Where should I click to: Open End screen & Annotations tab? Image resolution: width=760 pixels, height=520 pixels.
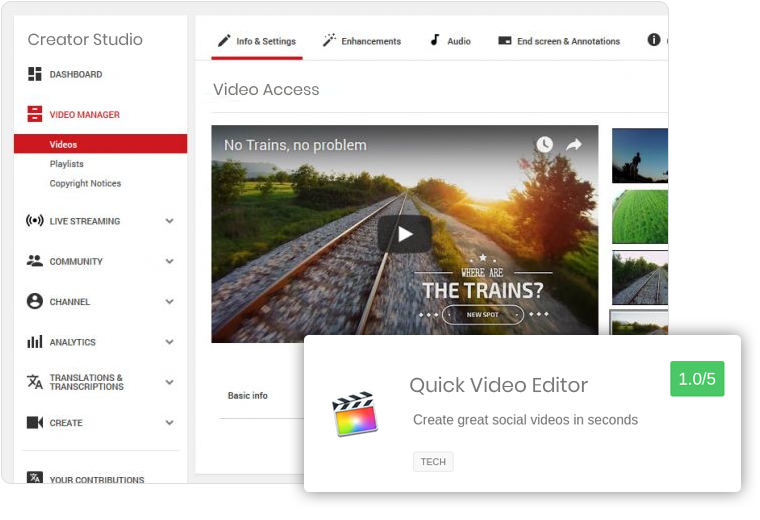(559, 42)
